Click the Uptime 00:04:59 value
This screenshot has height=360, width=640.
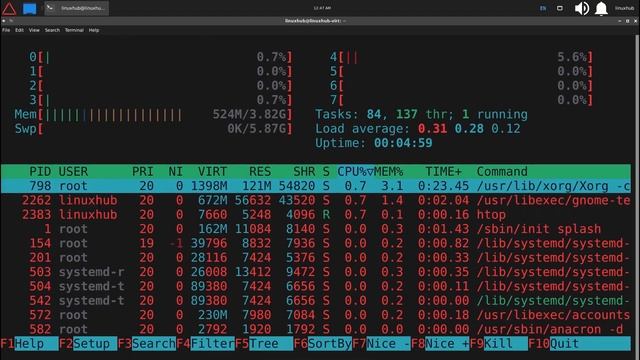(x=403, y=143)
